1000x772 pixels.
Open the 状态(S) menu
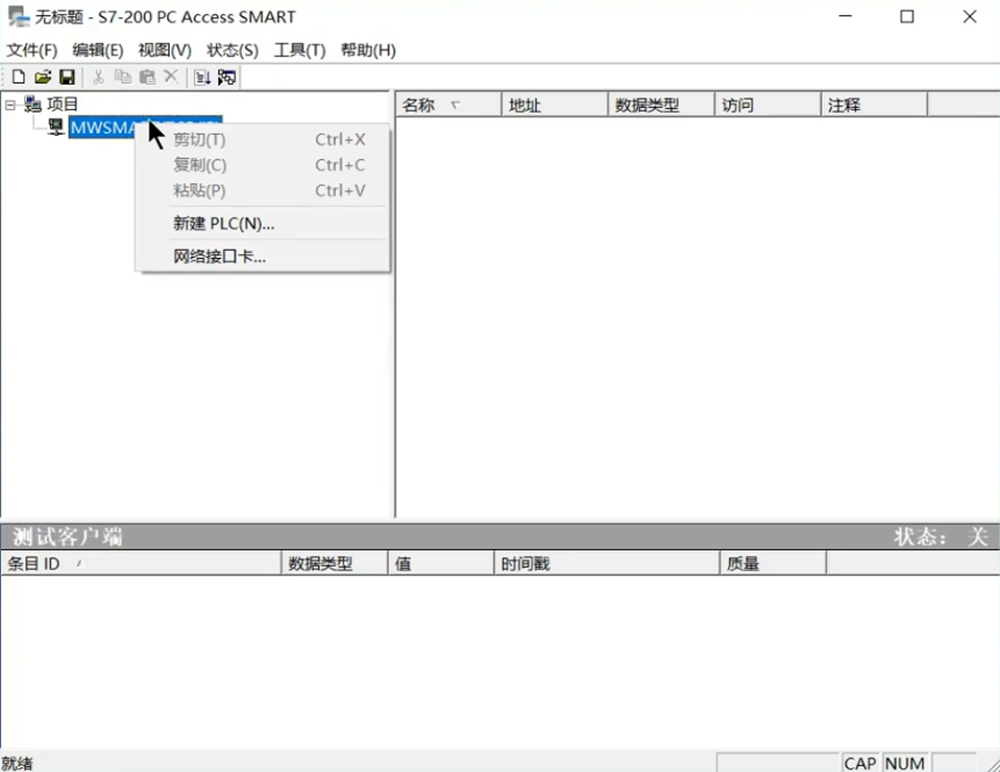[232, 50]
